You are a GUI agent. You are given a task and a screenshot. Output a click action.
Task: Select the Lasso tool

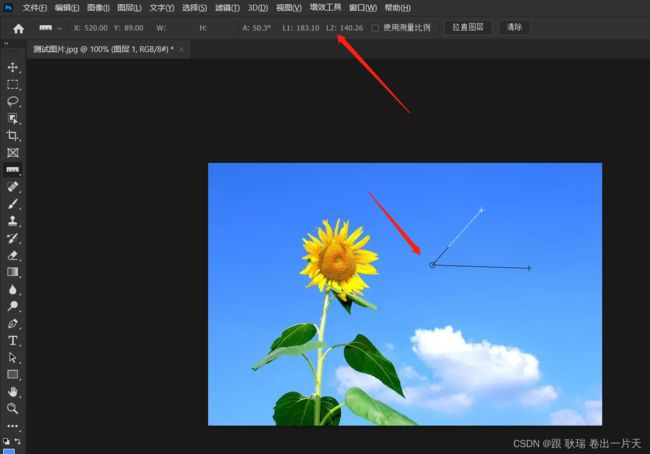[13, 102]
